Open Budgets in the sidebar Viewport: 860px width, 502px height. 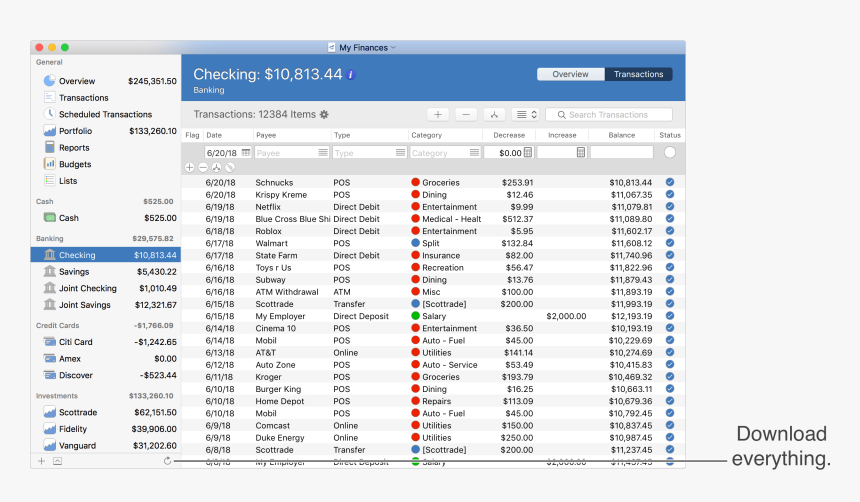pyautogui.click(x=74, y=164)
